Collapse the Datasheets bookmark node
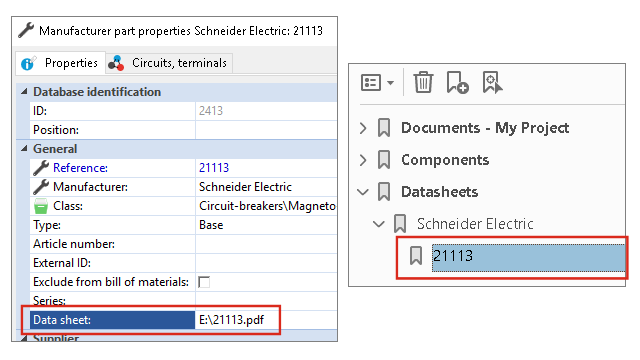Image resolution: width=640 pixels, height=360 pixels. tap(363, 192)
